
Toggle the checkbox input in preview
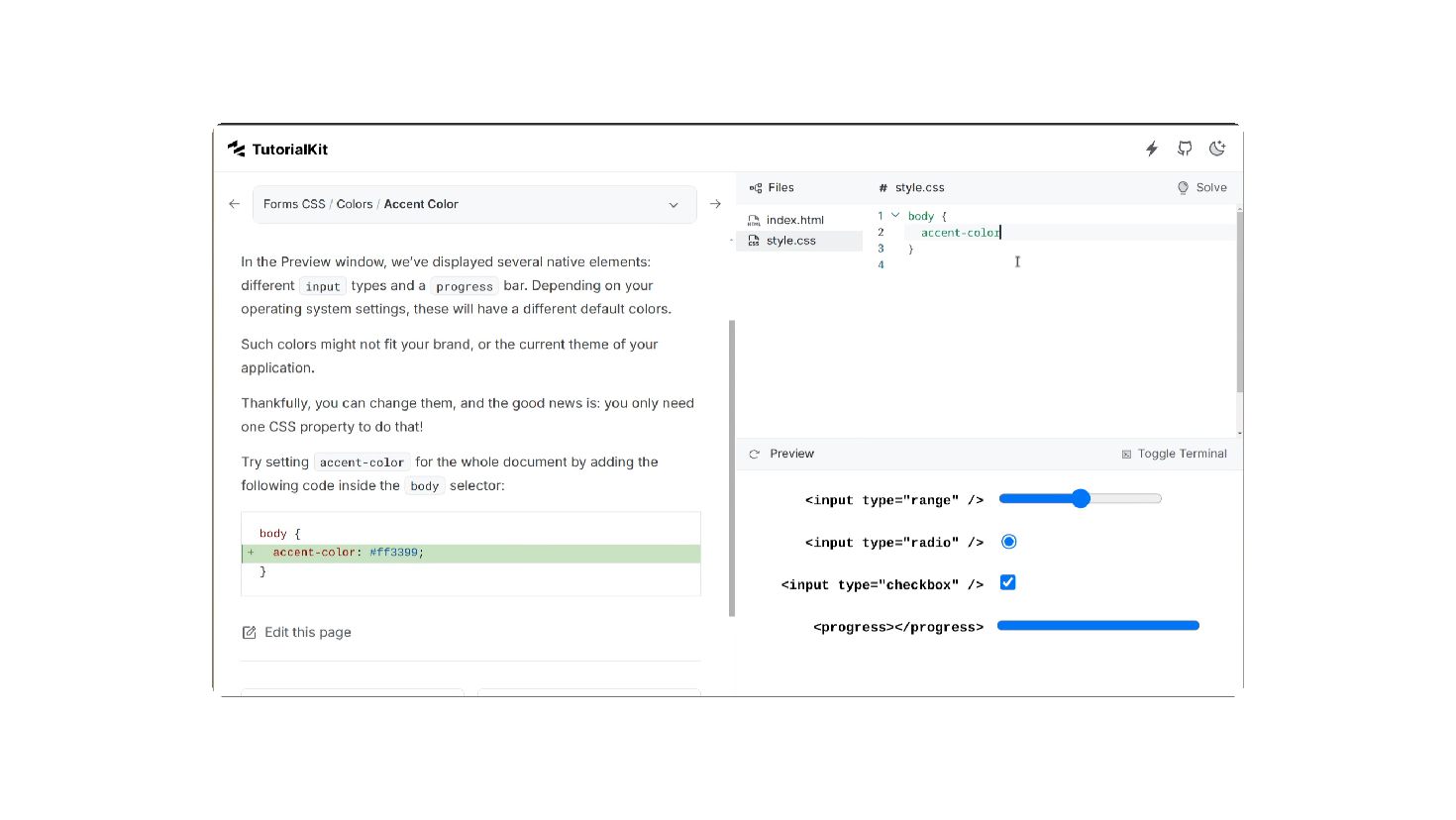click(1008, 582)
